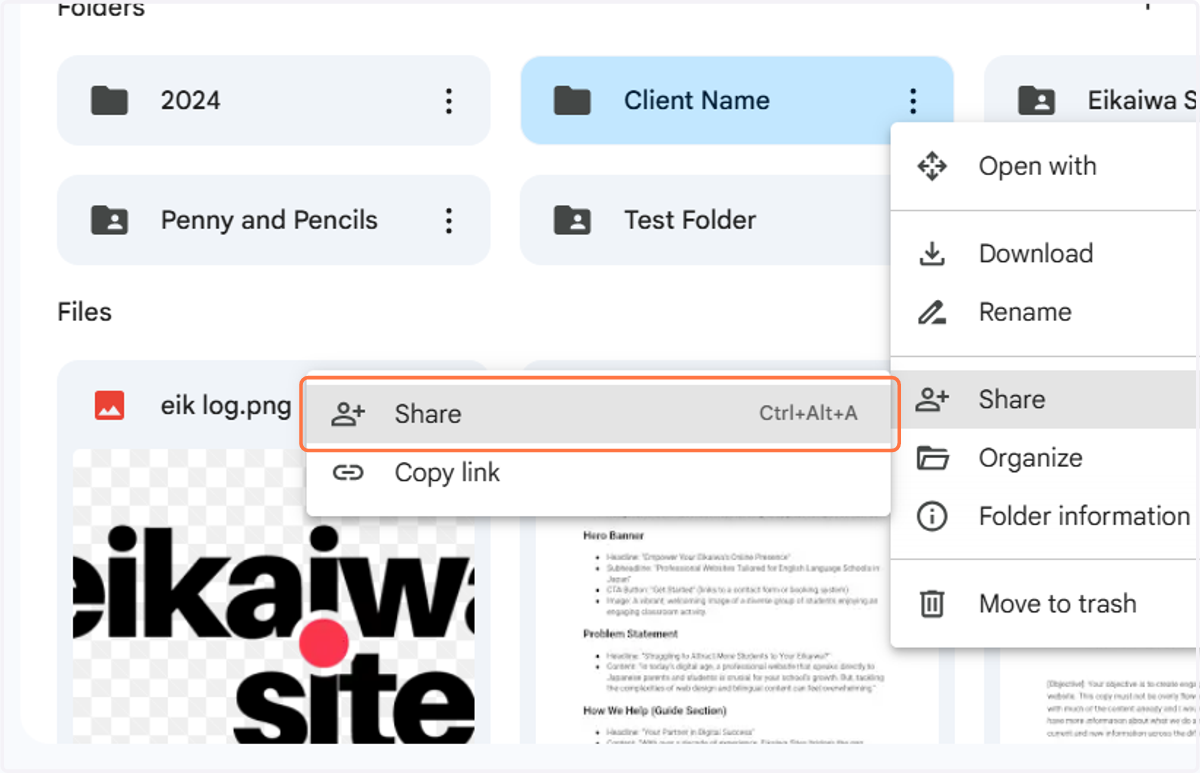Viewport: 1200px width, 773px height.
Task: Open more options for Penny and Pencils
Action: click(x=449, y=220)
